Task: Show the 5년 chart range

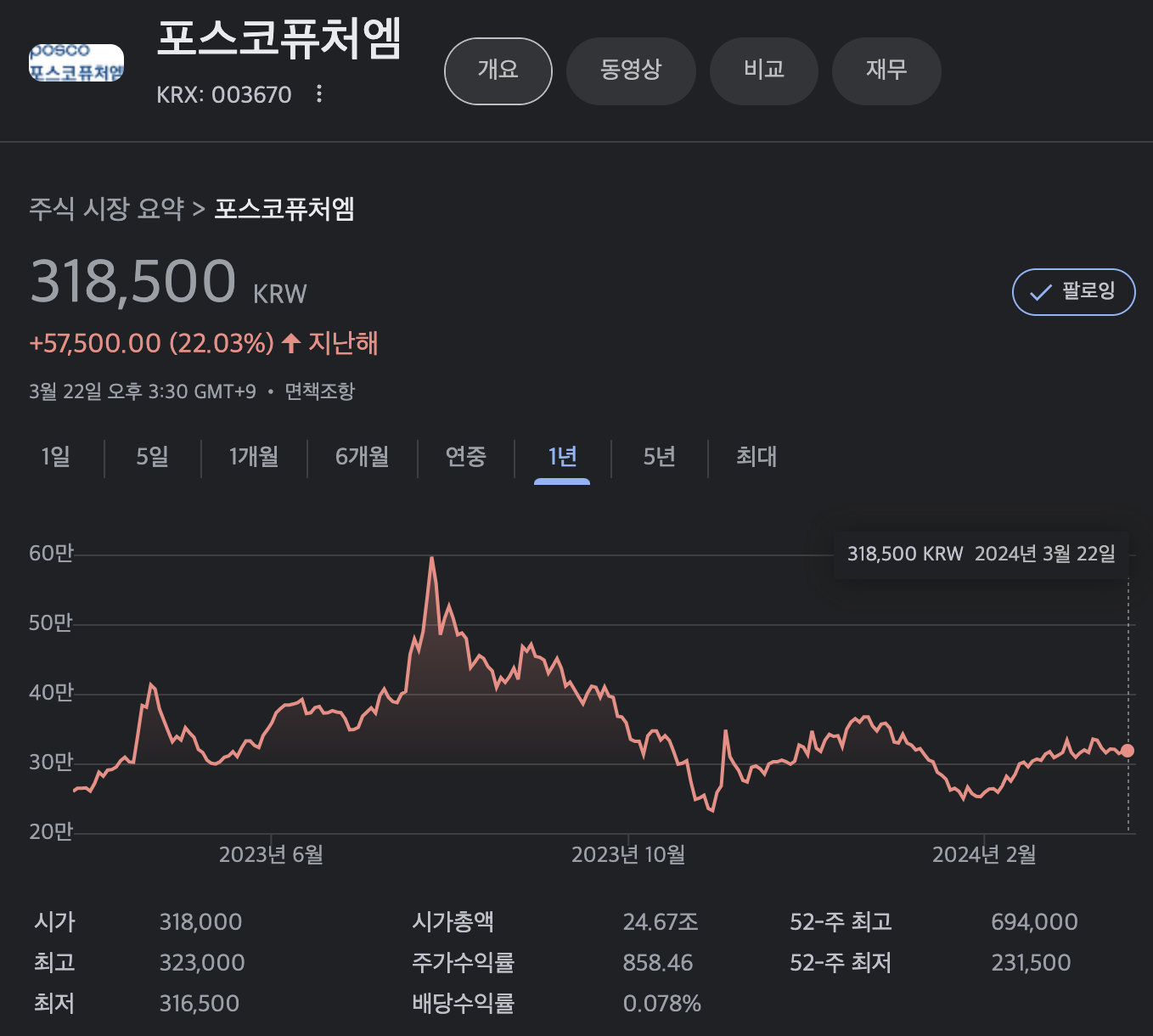Action: [660, 457]
